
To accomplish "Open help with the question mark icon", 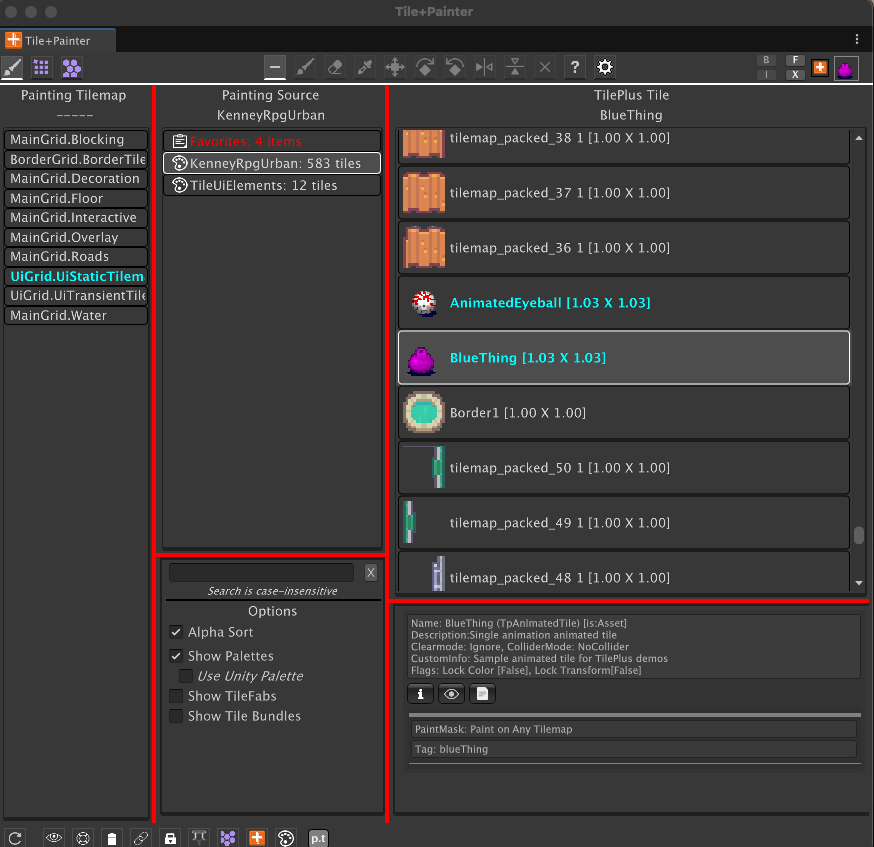I will [x=575, y=68].
